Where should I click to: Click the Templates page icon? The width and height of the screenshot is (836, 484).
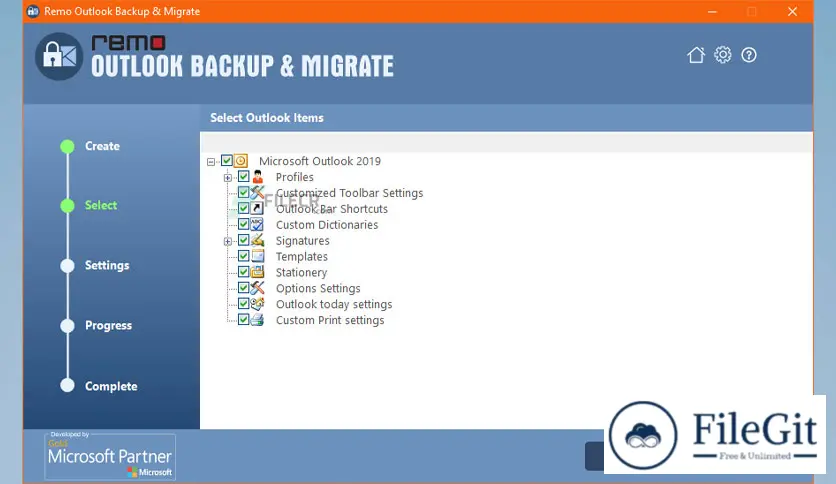pyautogui.click(x=258, y=256)
